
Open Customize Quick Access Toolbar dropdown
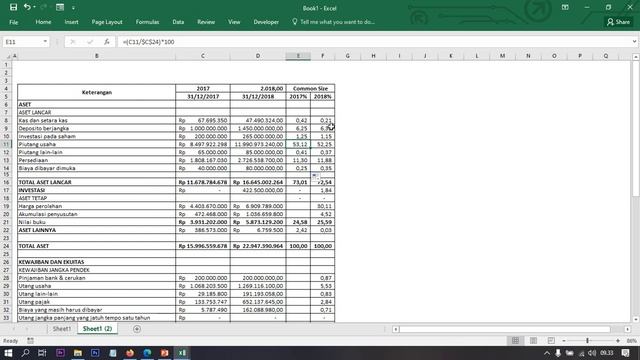point(73,8)
